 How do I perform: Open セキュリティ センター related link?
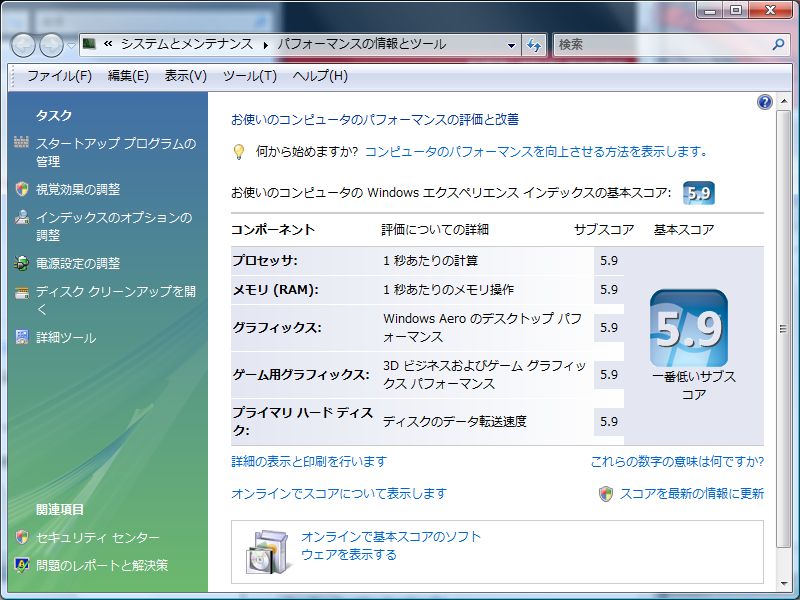tap(97, 537)
